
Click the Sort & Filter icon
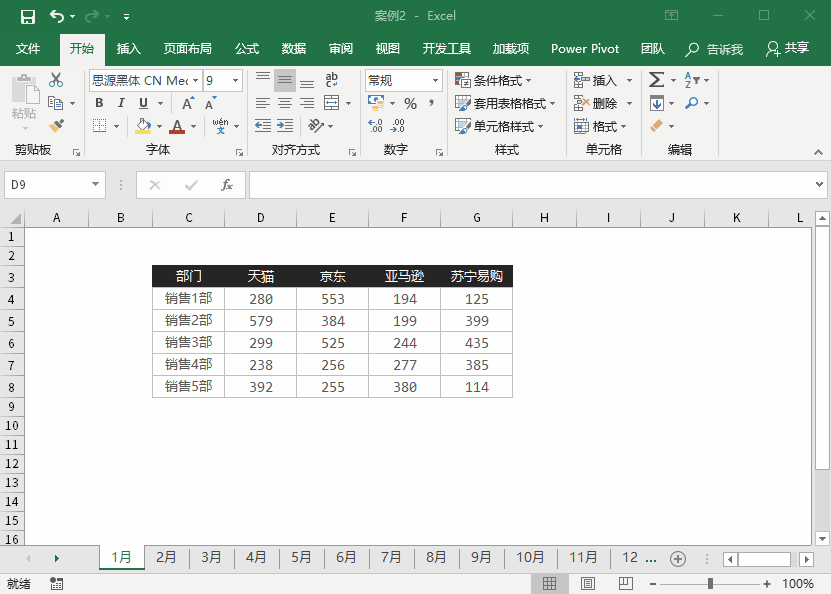(x=692, y=80)
